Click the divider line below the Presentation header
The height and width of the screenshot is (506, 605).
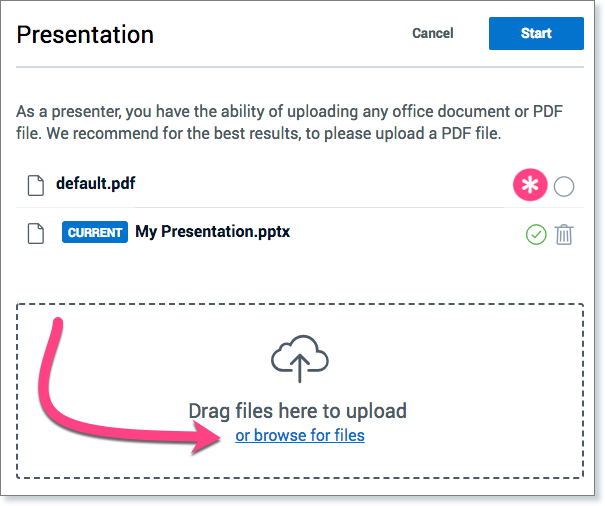coord(300,67)
